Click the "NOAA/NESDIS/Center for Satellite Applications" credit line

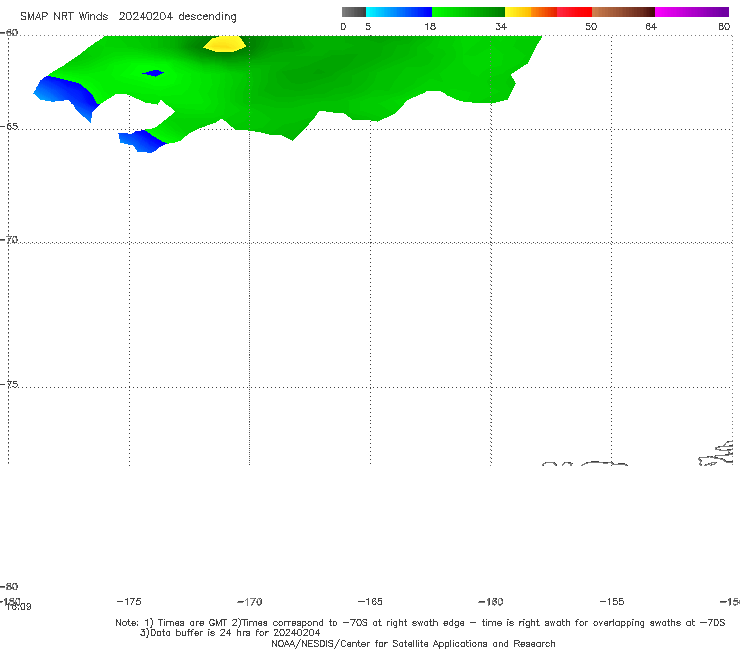[x=413, y=643]
